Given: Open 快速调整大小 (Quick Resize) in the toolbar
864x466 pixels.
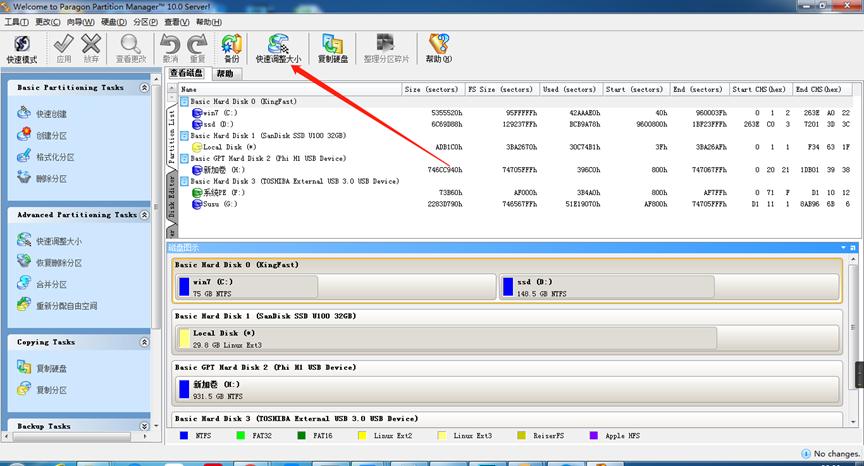Looking at the screenshot, I should [x=277, y=48].
